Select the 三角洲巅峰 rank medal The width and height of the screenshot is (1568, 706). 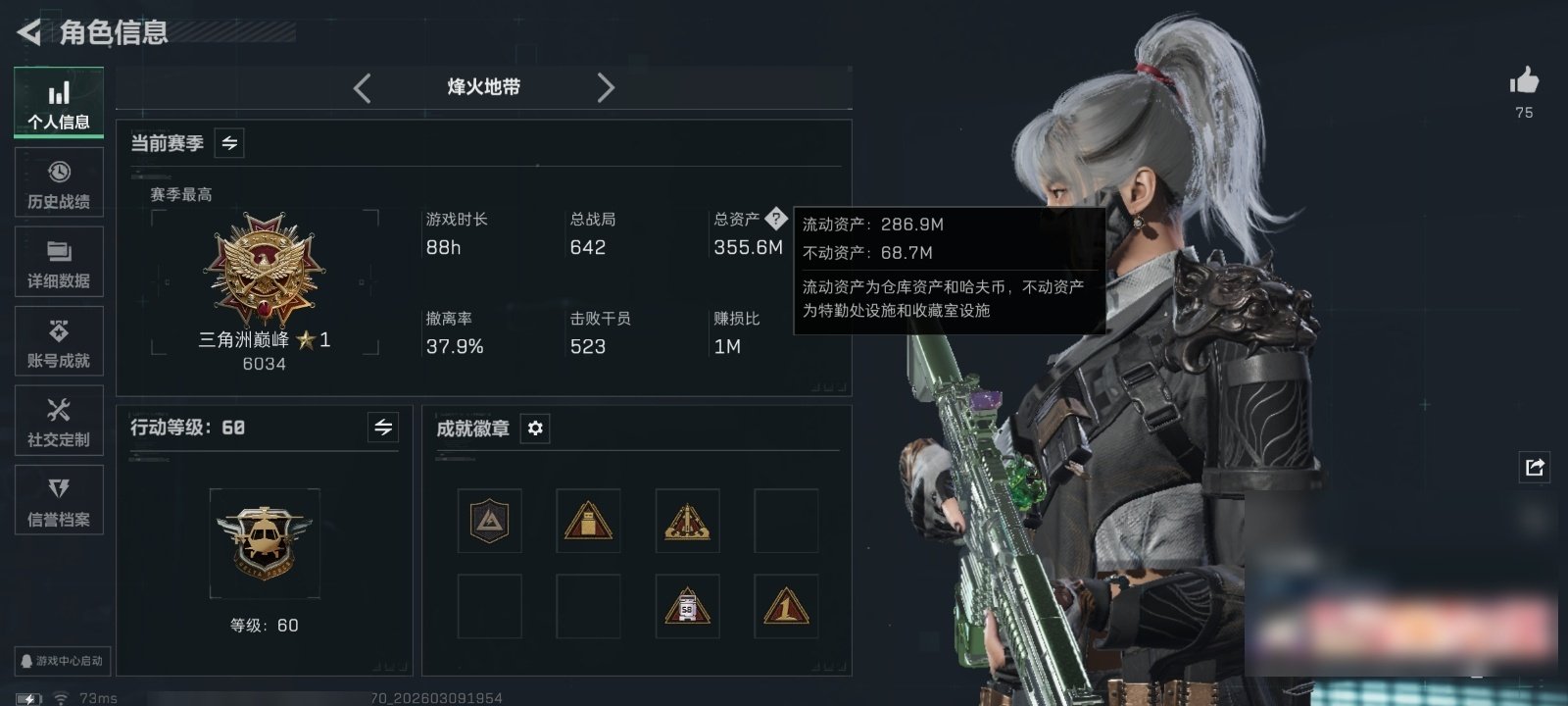tap(264, 270)
